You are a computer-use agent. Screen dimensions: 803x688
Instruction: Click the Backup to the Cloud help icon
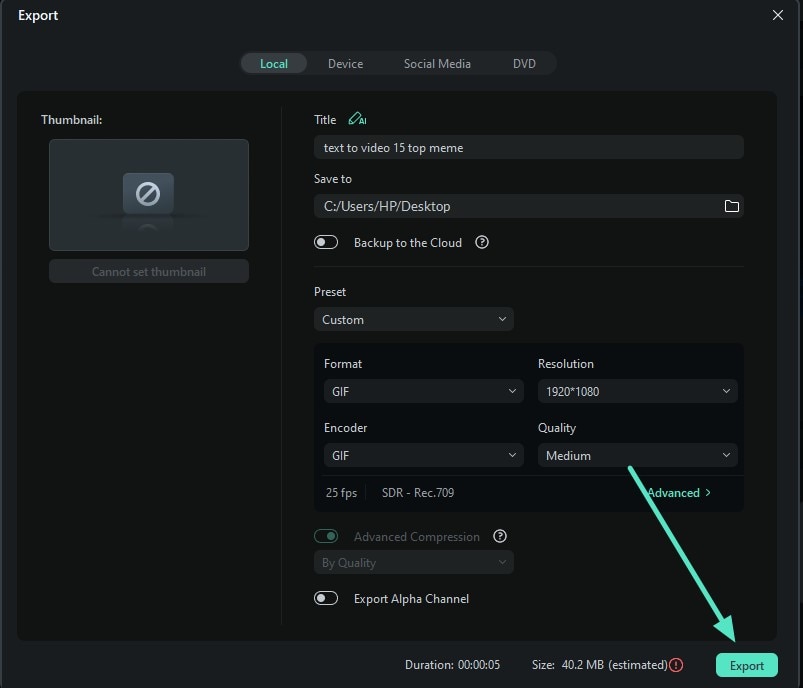point(481,242)
